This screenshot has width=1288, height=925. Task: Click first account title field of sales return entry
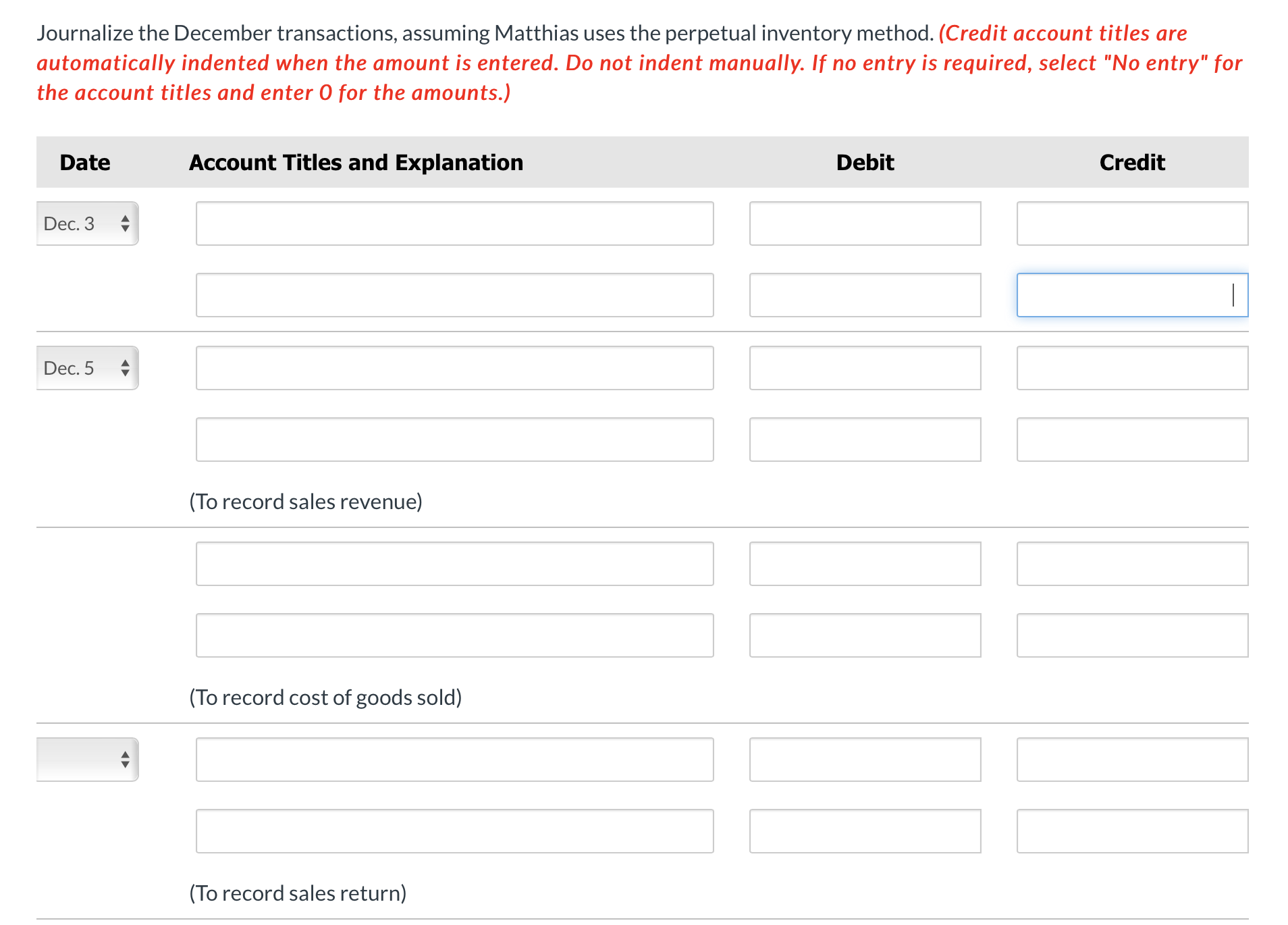[454, 760]
